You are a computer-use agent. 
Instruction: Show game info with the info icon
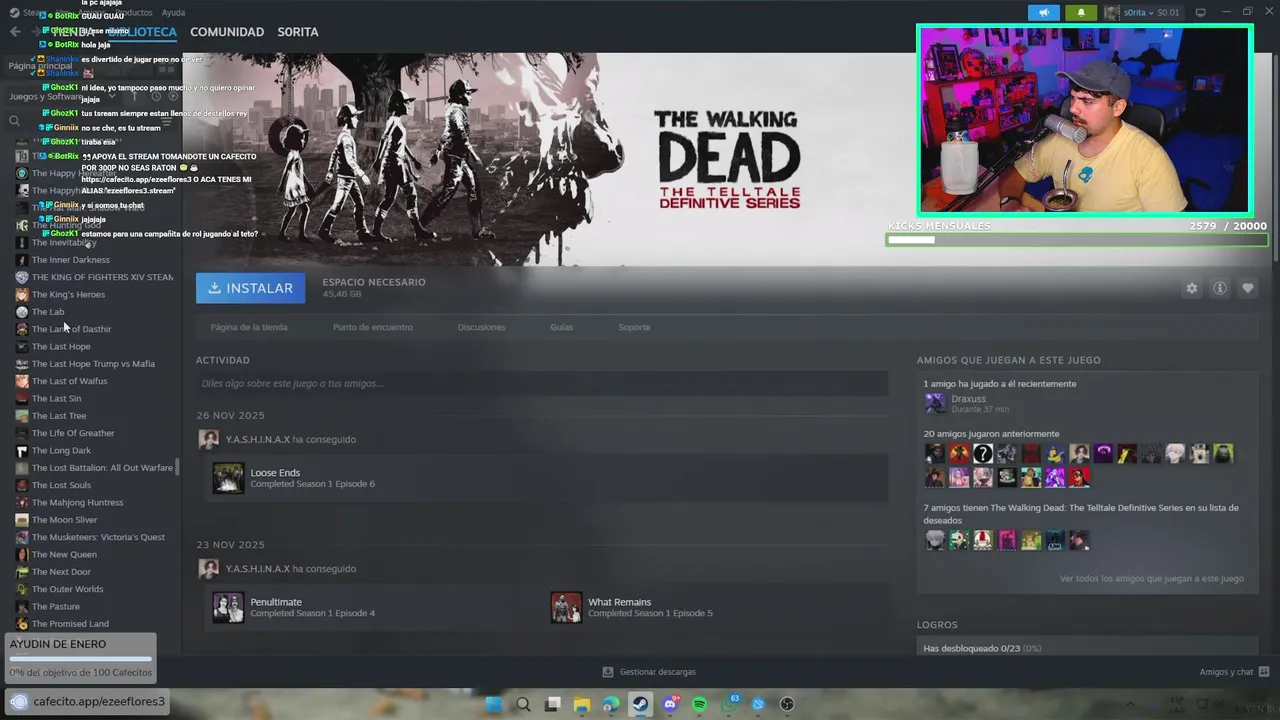point(1219,288)
